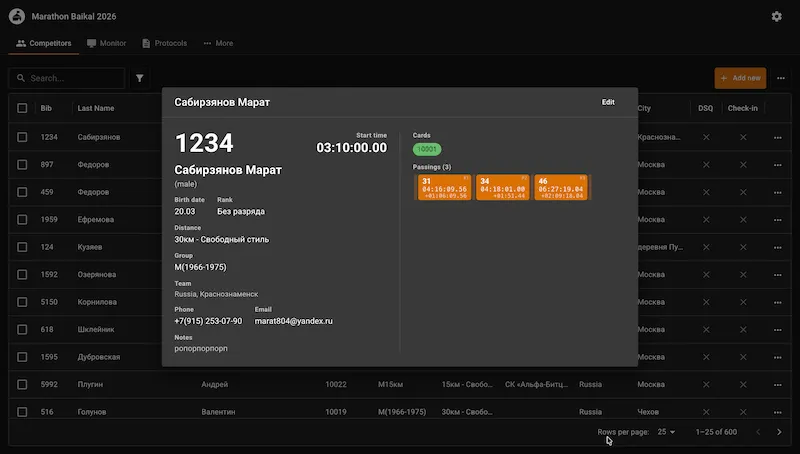
Task: Check the row checkbox for bib 1595
Action: pyautogui.click(x=22, y=357)
